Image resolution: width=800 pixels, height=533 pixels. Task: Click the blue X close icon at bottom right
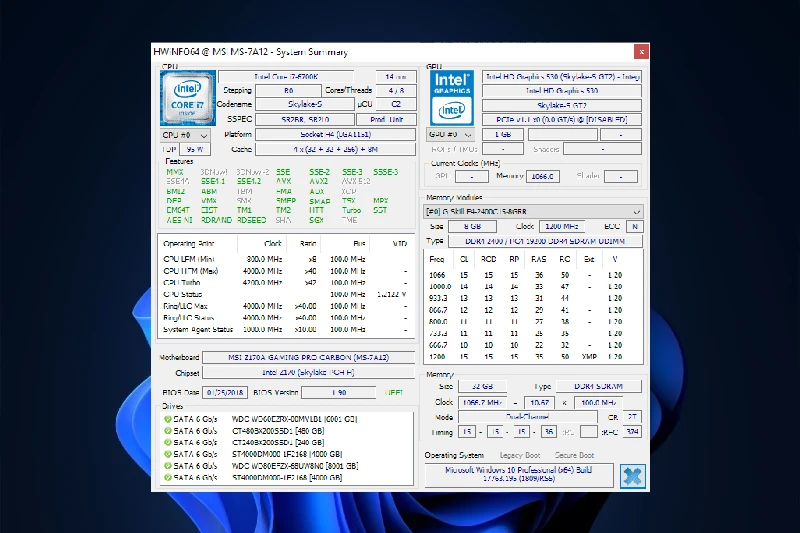click(631, 476)
